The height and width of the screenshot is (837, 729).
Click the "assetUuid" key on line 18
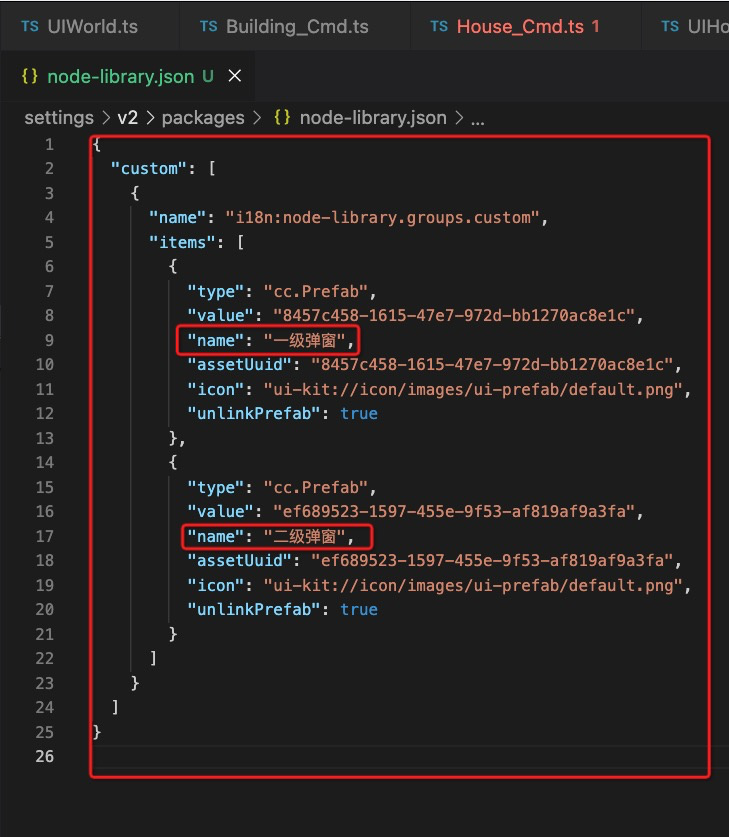(239, 560)
